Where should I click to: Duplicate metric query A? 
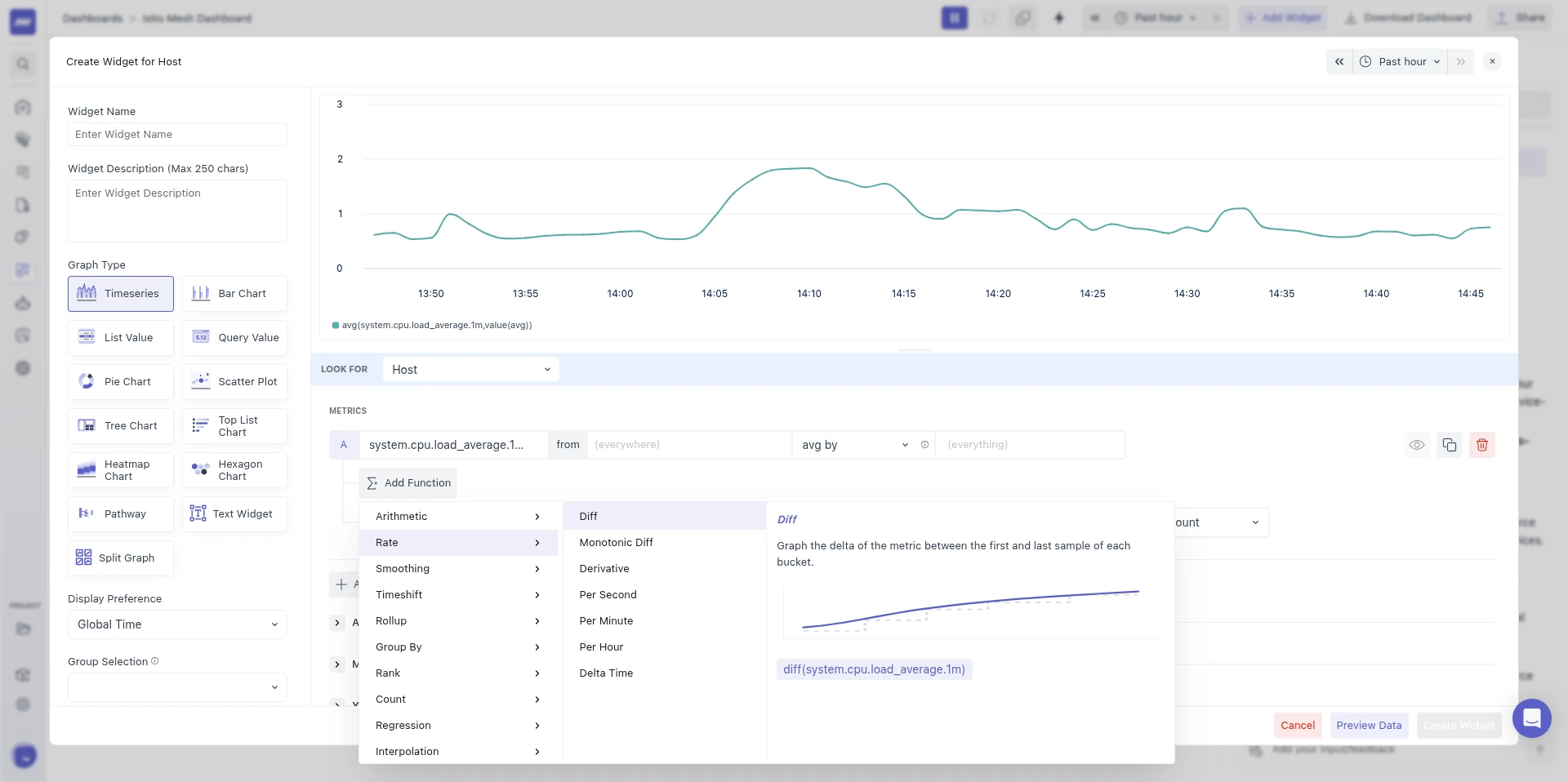pos(1450,445)
